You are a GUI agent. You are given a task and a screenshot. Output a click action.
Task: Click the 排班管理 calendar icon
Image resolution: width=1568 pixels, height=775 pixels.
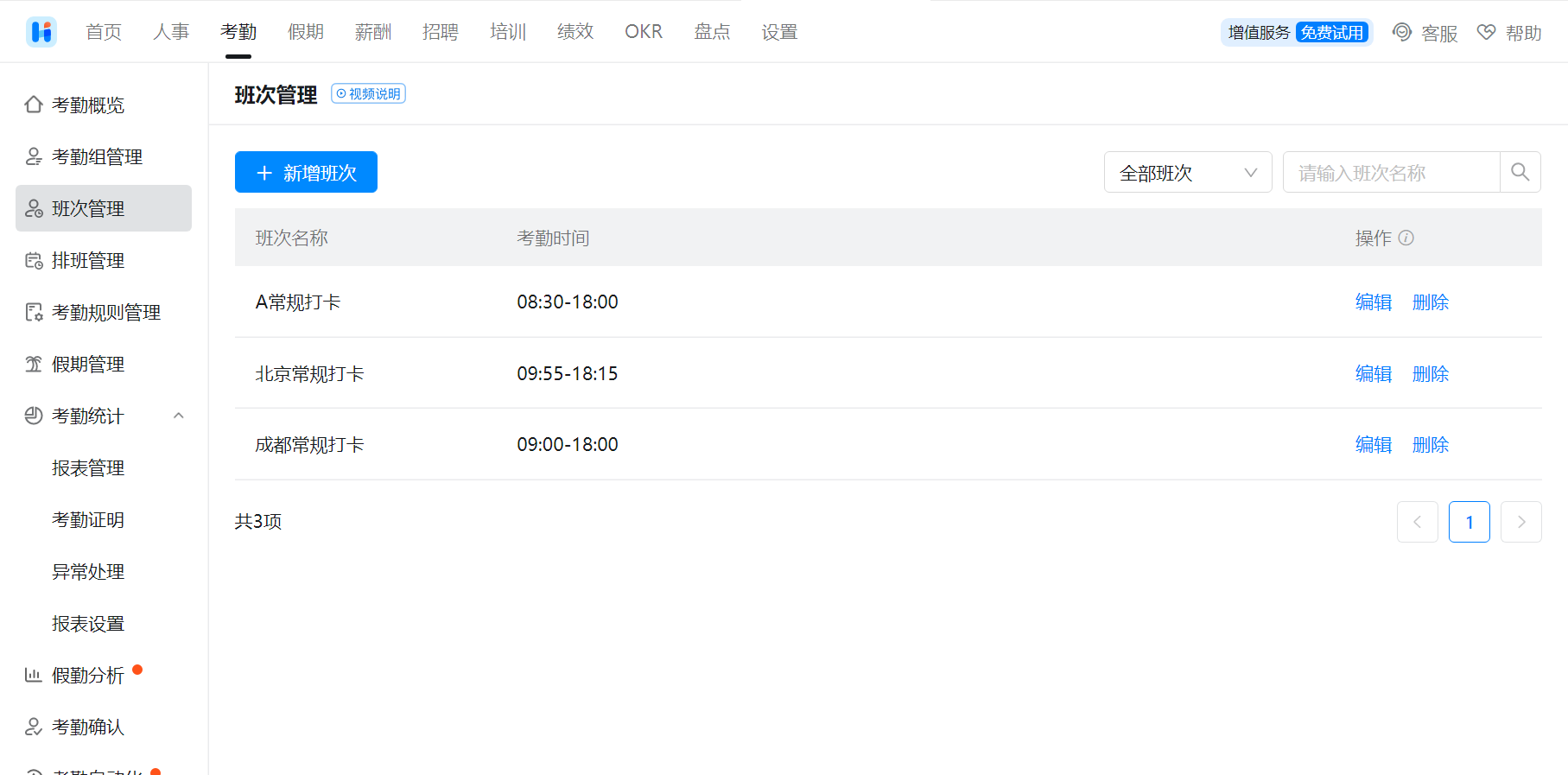click(34, 260)
